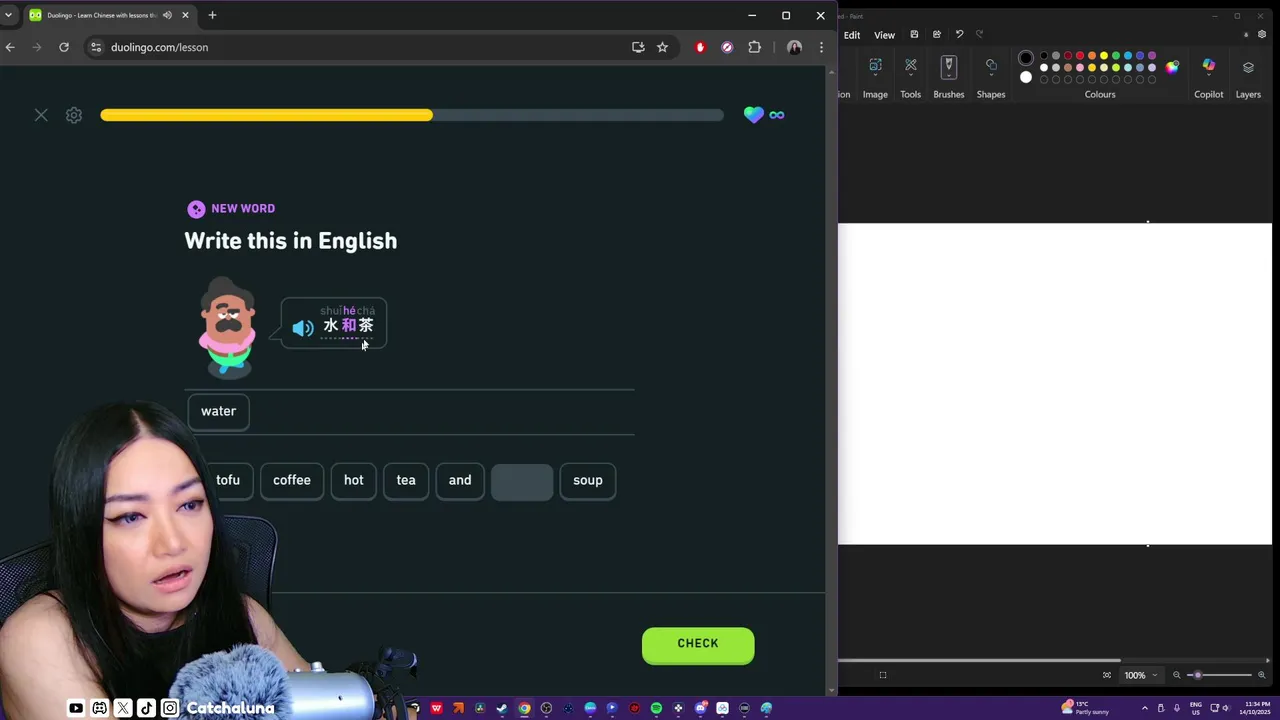Open the Edit menu in Paint
This screenshot has height=720, width=1280.
coord(852,35)
